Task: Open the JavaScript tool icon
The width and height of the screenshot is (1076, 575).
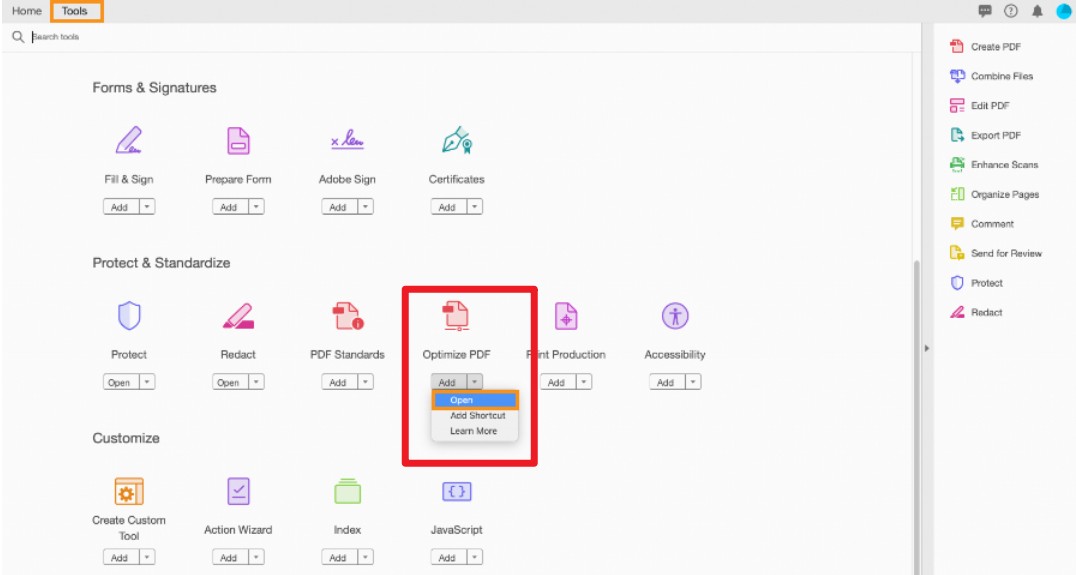Action: coord(456,491)
